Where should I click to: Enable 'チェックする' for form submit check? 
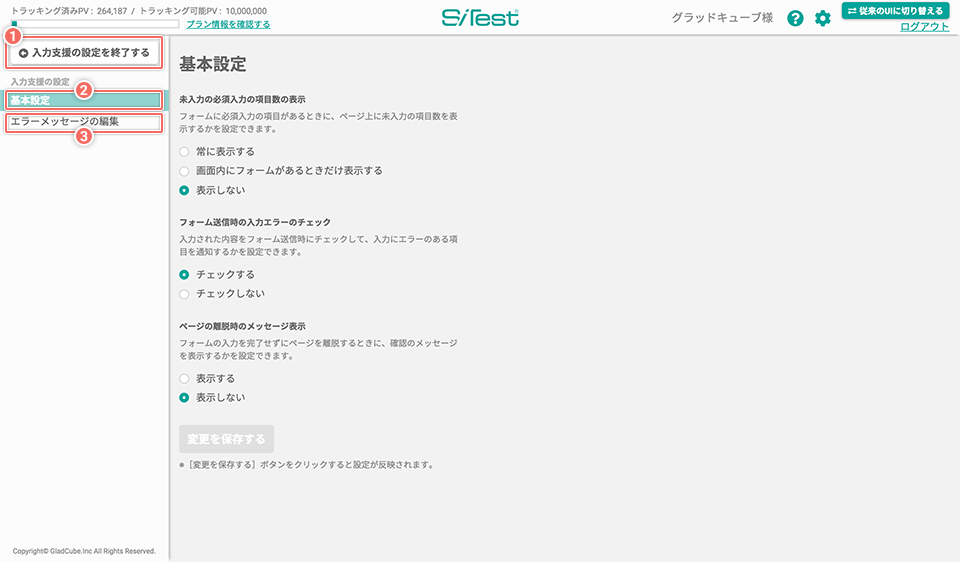pos(184,274)
